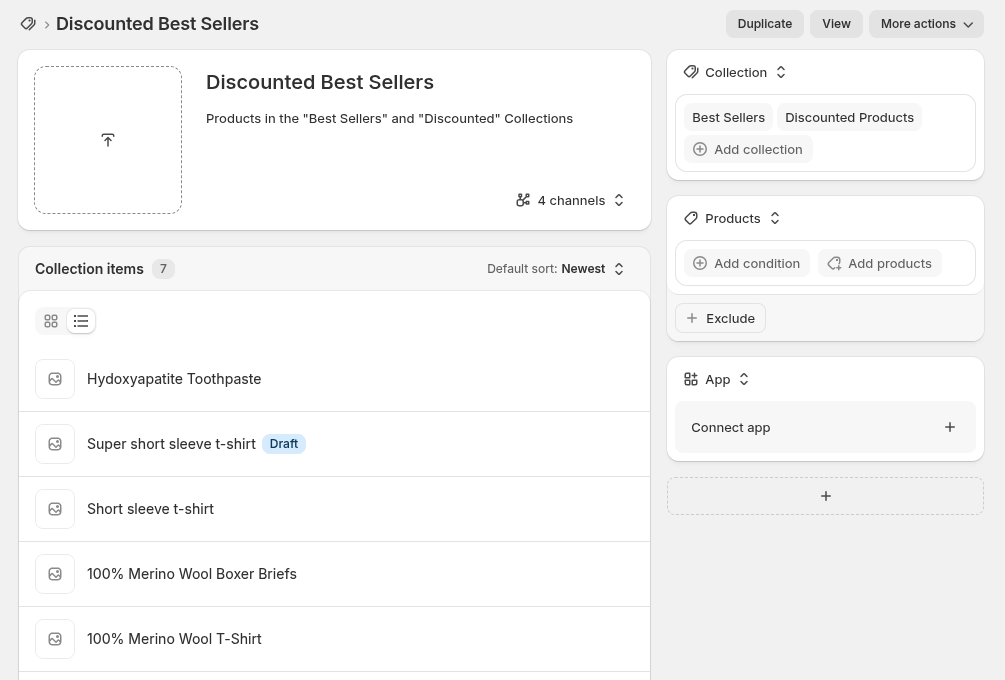Image resolution: width=1005 pixels, height=680 pixels.
Task: Open the Collection type selector chevrons
Action: 781,72
